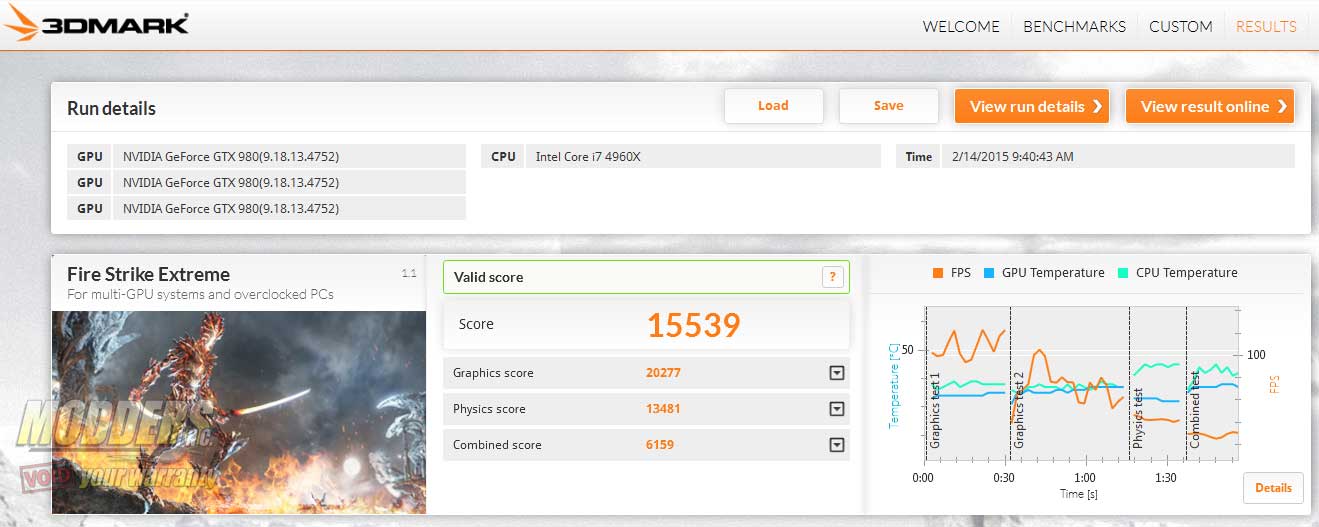The width and height of the screenshot is (1319, 527).
Task: Click the Save button
Action: [x=888, y=106]
